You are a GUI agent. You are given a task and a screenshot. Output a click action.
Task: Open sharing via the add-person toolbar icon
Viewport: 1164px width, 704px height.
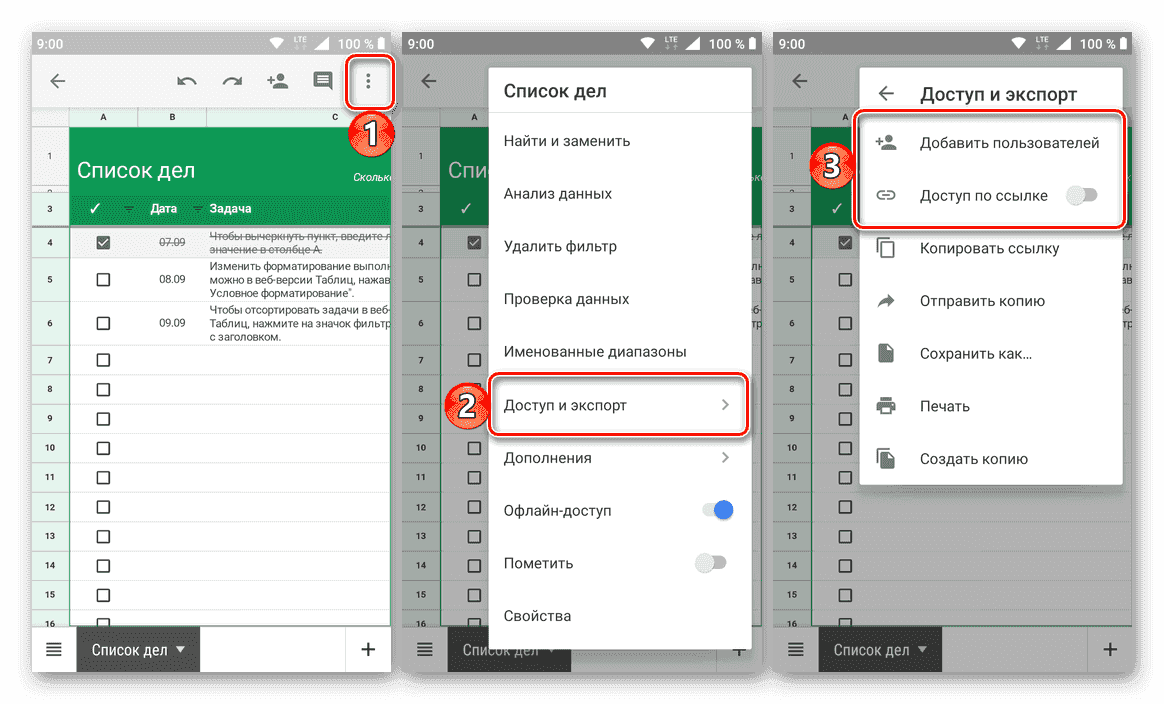coord(277,82)
